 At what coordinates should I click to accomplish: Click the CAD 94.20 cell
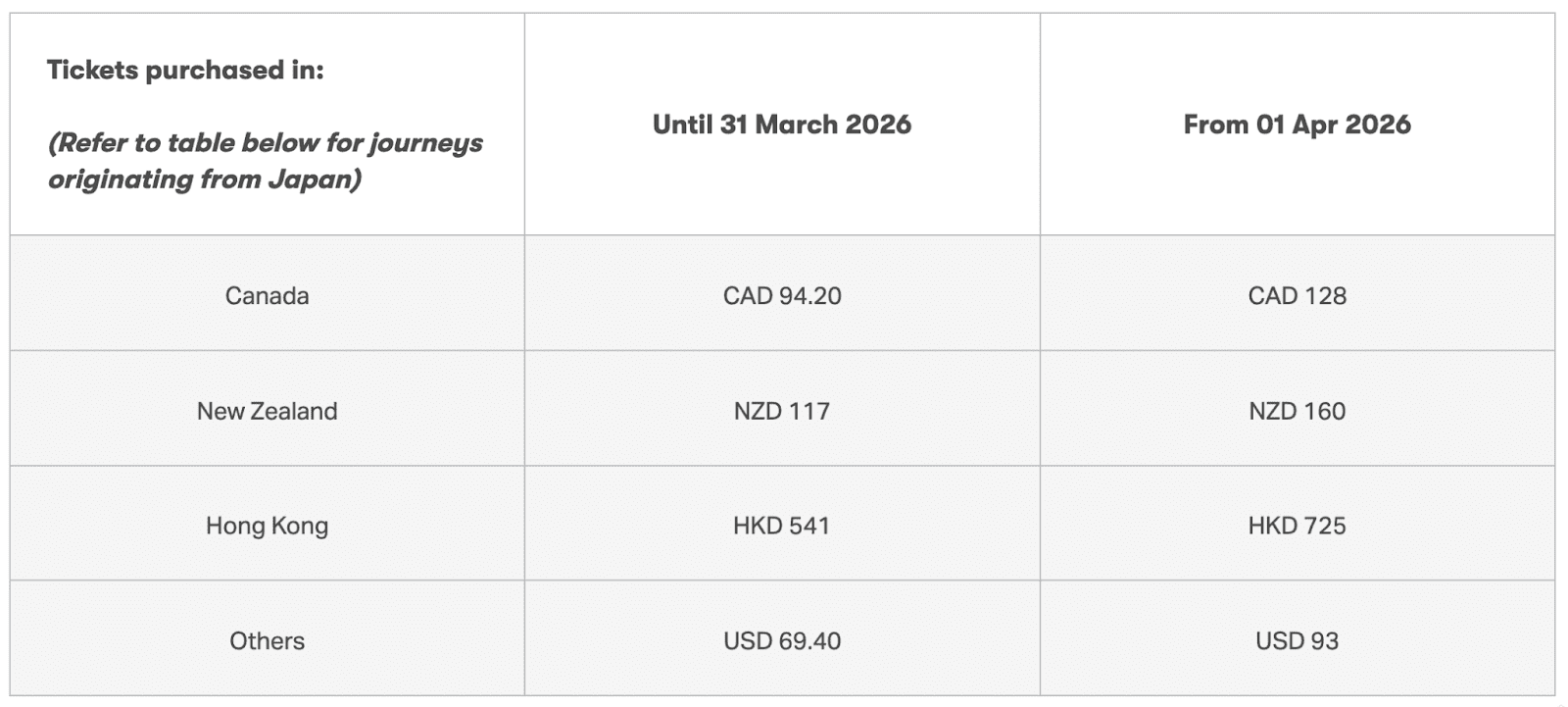[x=781, y=295]
